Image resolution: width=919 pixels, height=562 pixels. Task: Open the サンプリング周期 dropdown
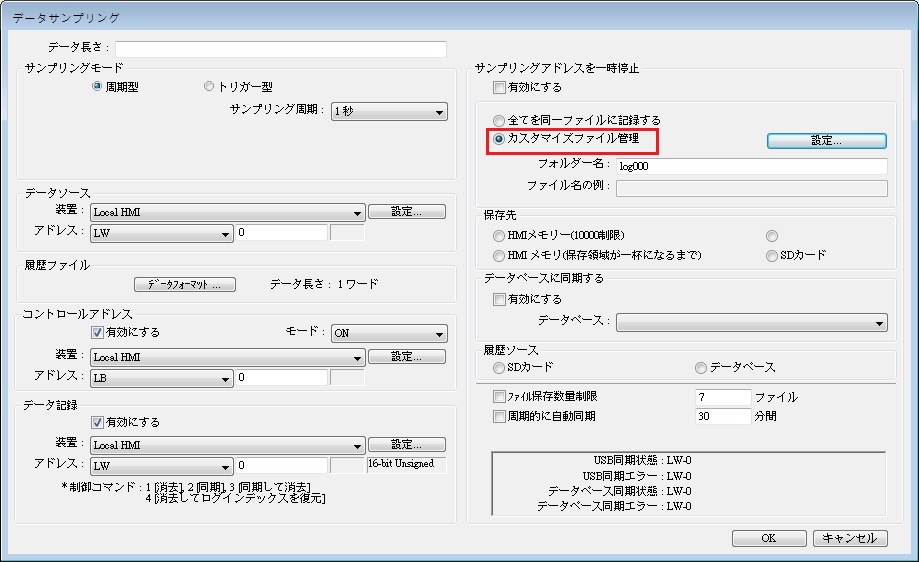(388, 112)
